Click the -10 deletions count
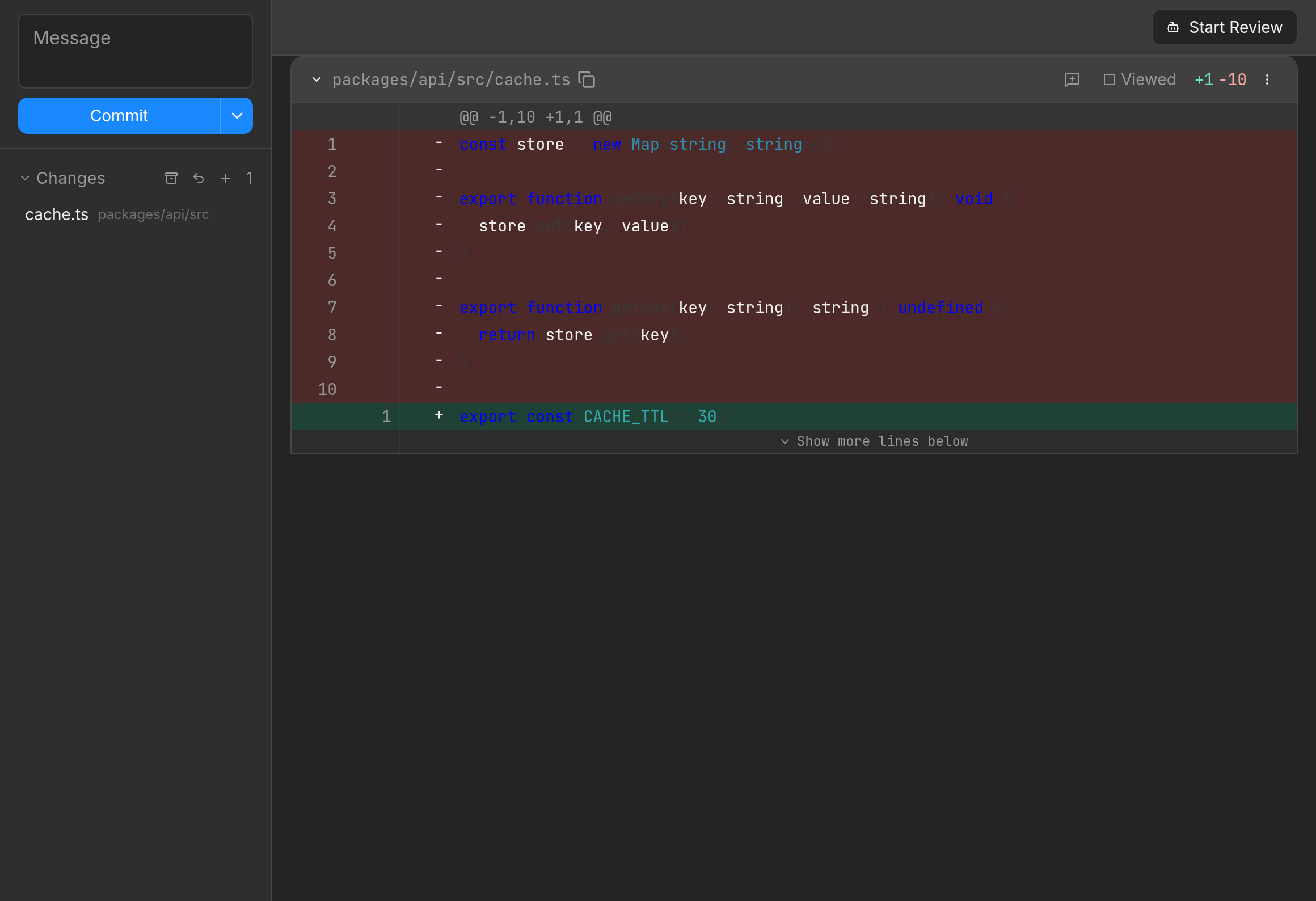 pyautogui.click(x=1233, y=79)
